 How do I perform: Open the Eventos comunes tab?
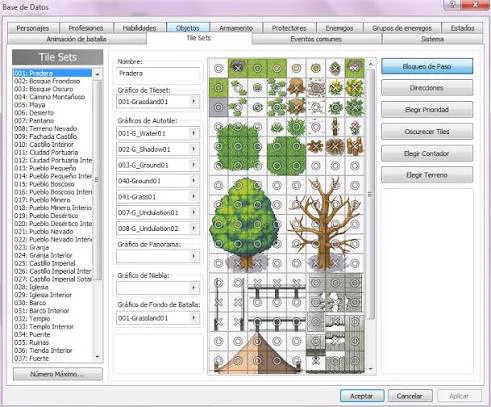(x=316, y=39)
